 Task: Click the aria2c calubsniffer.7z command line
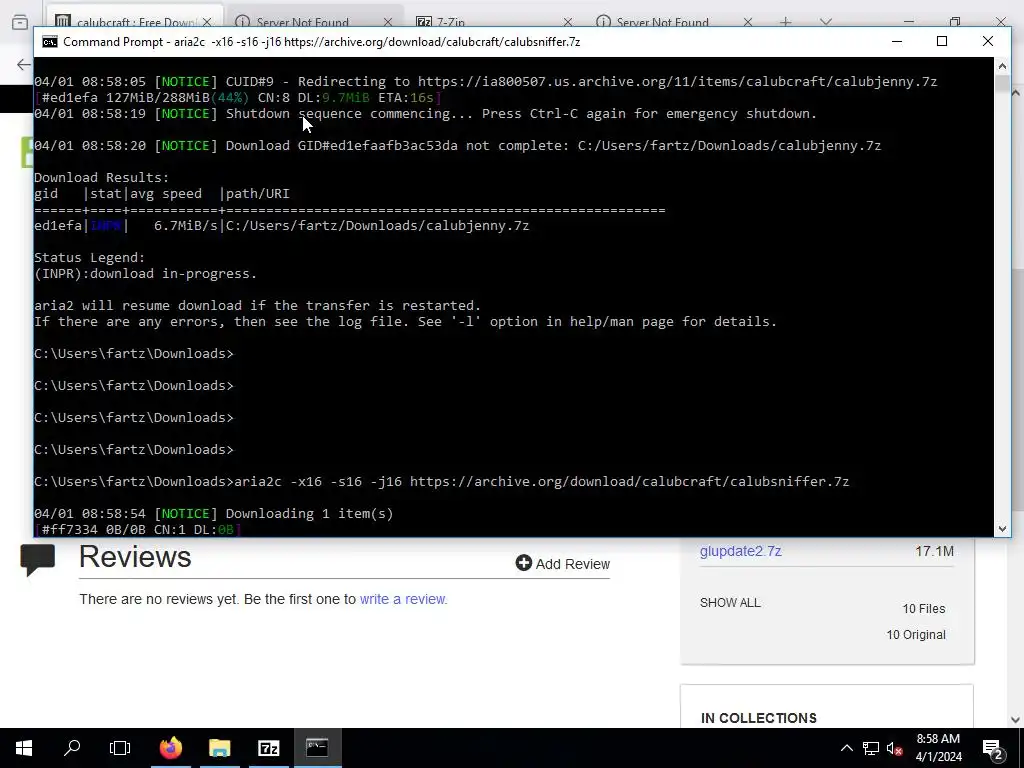[441, 481]
